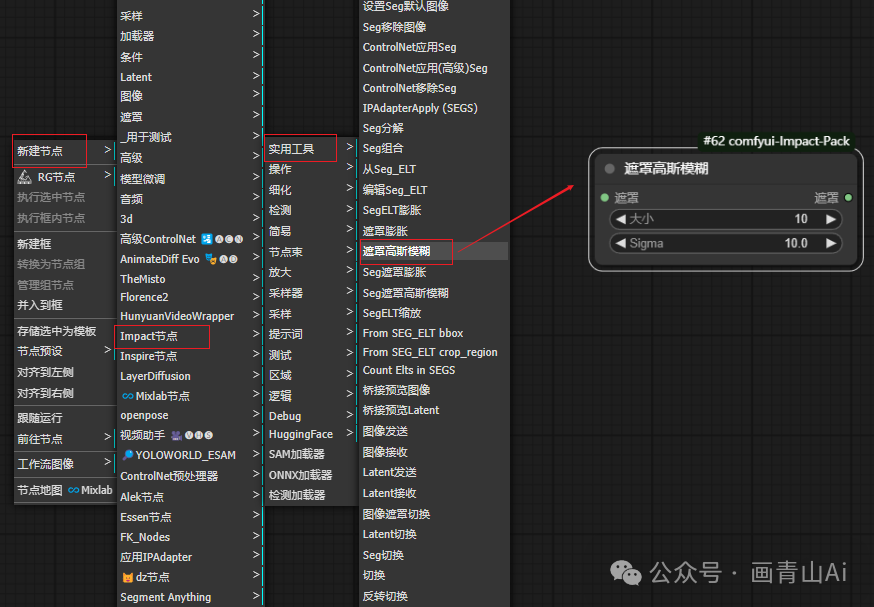Decrease Sigma with the left arrow

(x=620, y=243)
